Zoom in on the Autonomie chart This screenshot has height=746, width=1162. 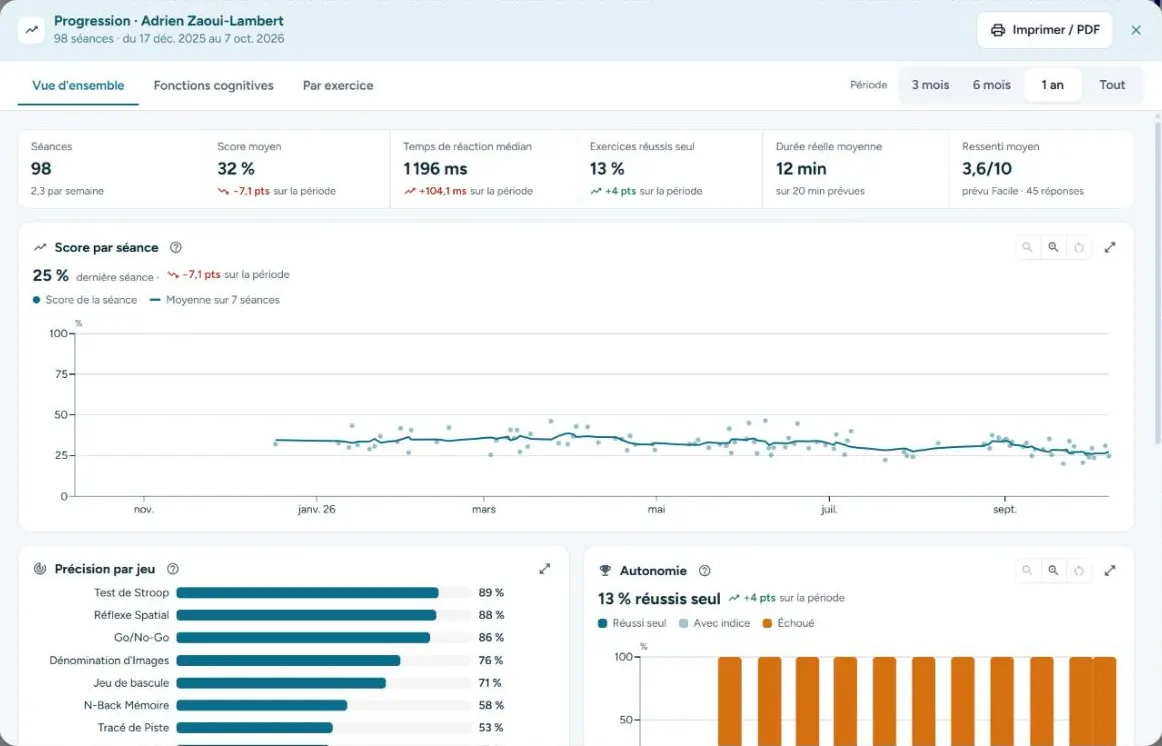pos(1053,570)
